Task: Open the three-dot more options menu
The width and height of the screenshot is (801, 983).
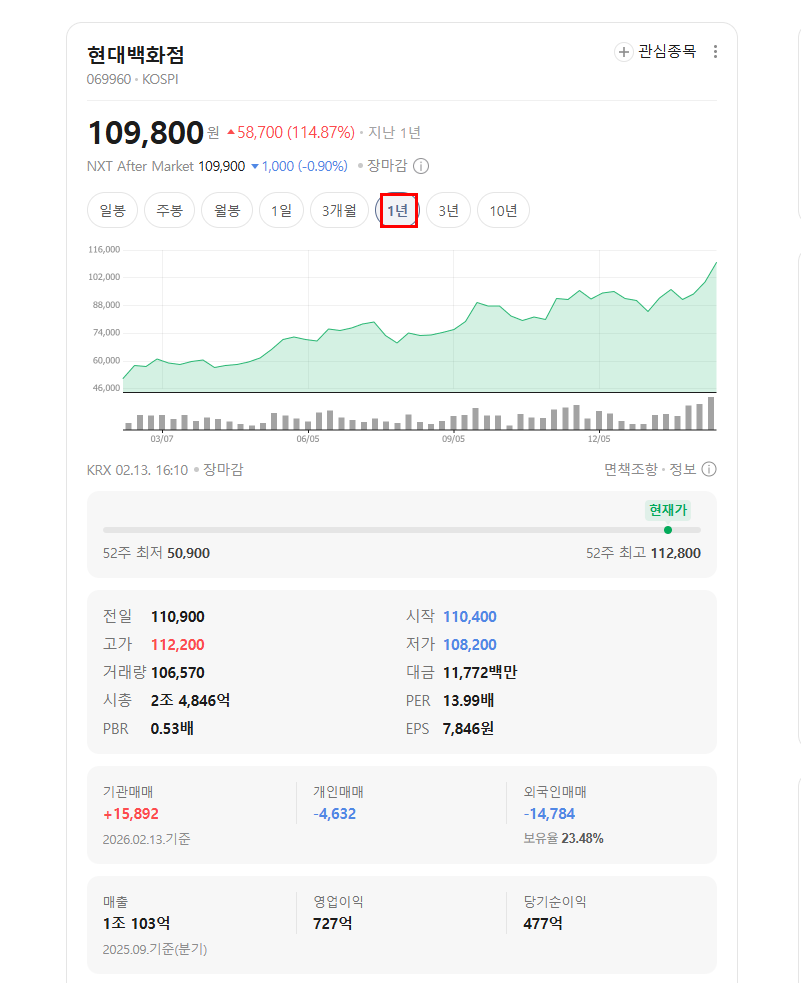Action: [715, 51]
